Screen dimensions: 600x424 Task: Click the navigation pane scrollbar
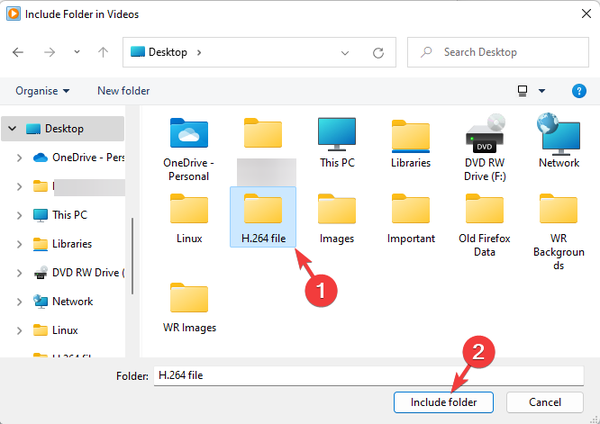click(x=132, y=256)
